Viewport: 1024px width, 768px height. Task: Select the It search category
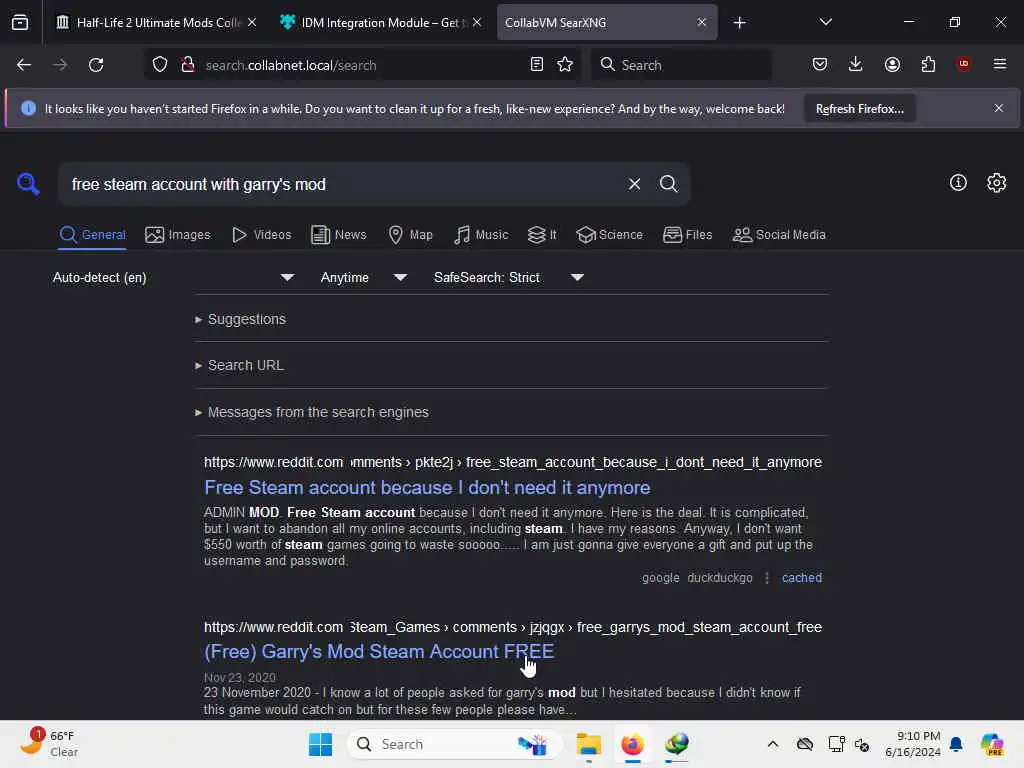(x=542, y=234)
